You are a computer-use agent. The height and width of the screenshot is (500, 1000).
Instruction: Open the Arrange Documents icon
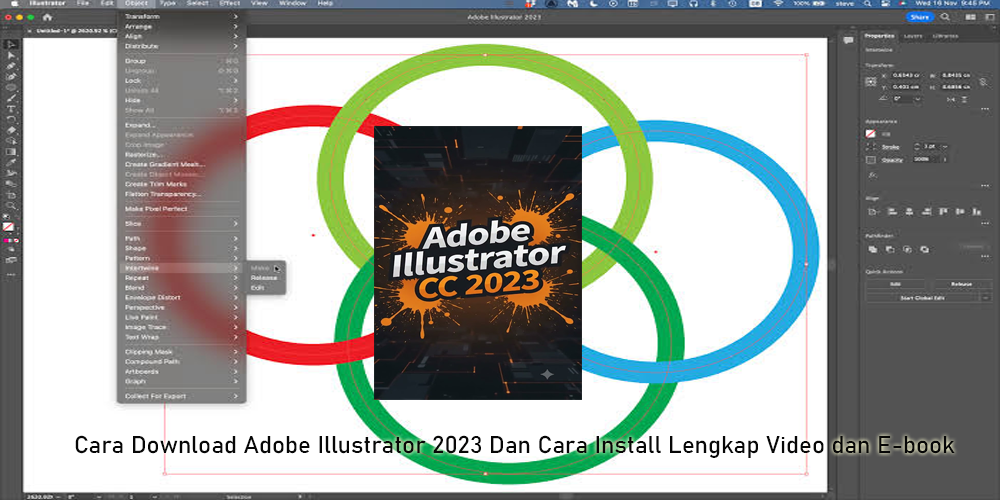tap(969, 17)
